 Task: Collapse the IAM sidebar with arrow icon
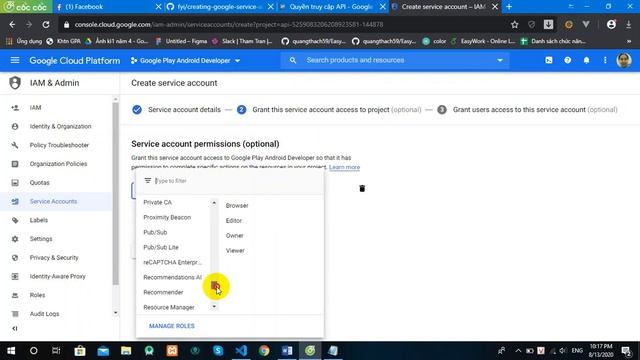click(15, 328)
